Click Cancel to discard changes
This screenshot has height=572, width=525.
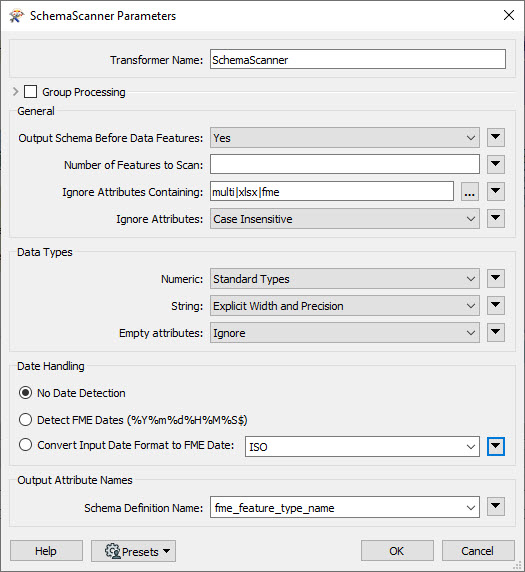pyautogui.click(x=478, y=550)
